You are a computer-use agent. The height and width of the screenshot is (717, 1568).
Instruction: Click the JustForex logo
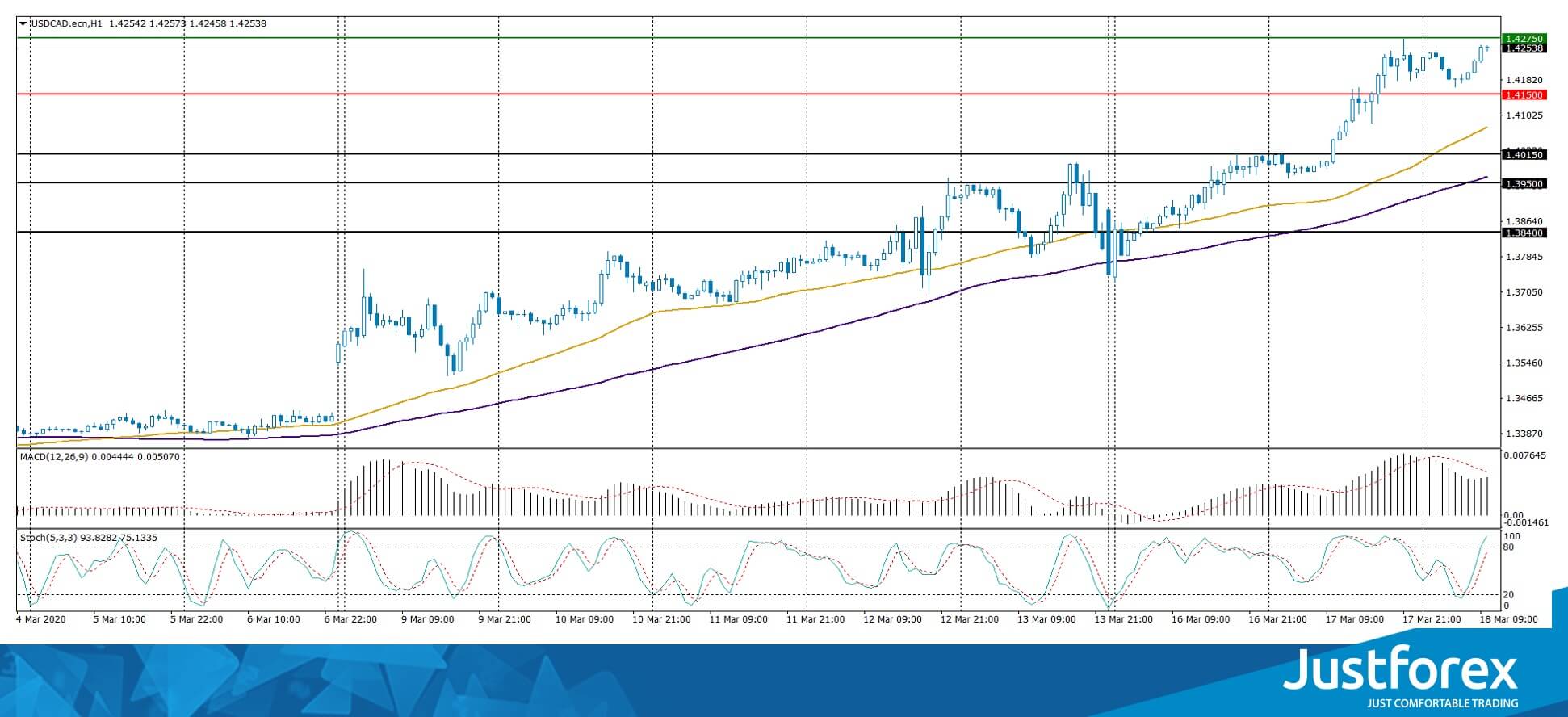pyautogui.click(x=1400, y=670)
